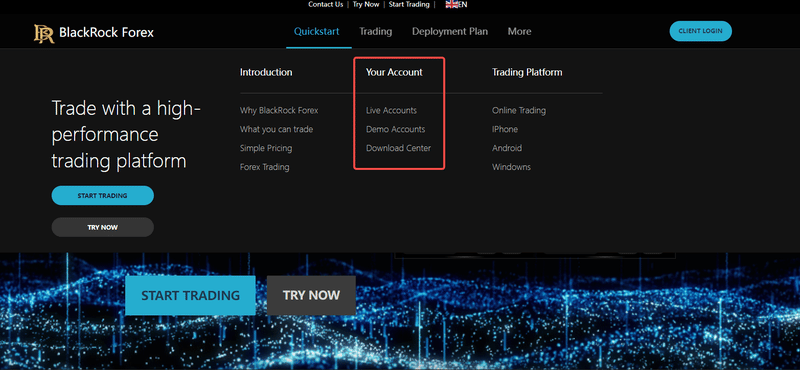Click the high-performance trading platform headline
The width and height of the screenshot is (800, 370).
(x=127, y=135)
